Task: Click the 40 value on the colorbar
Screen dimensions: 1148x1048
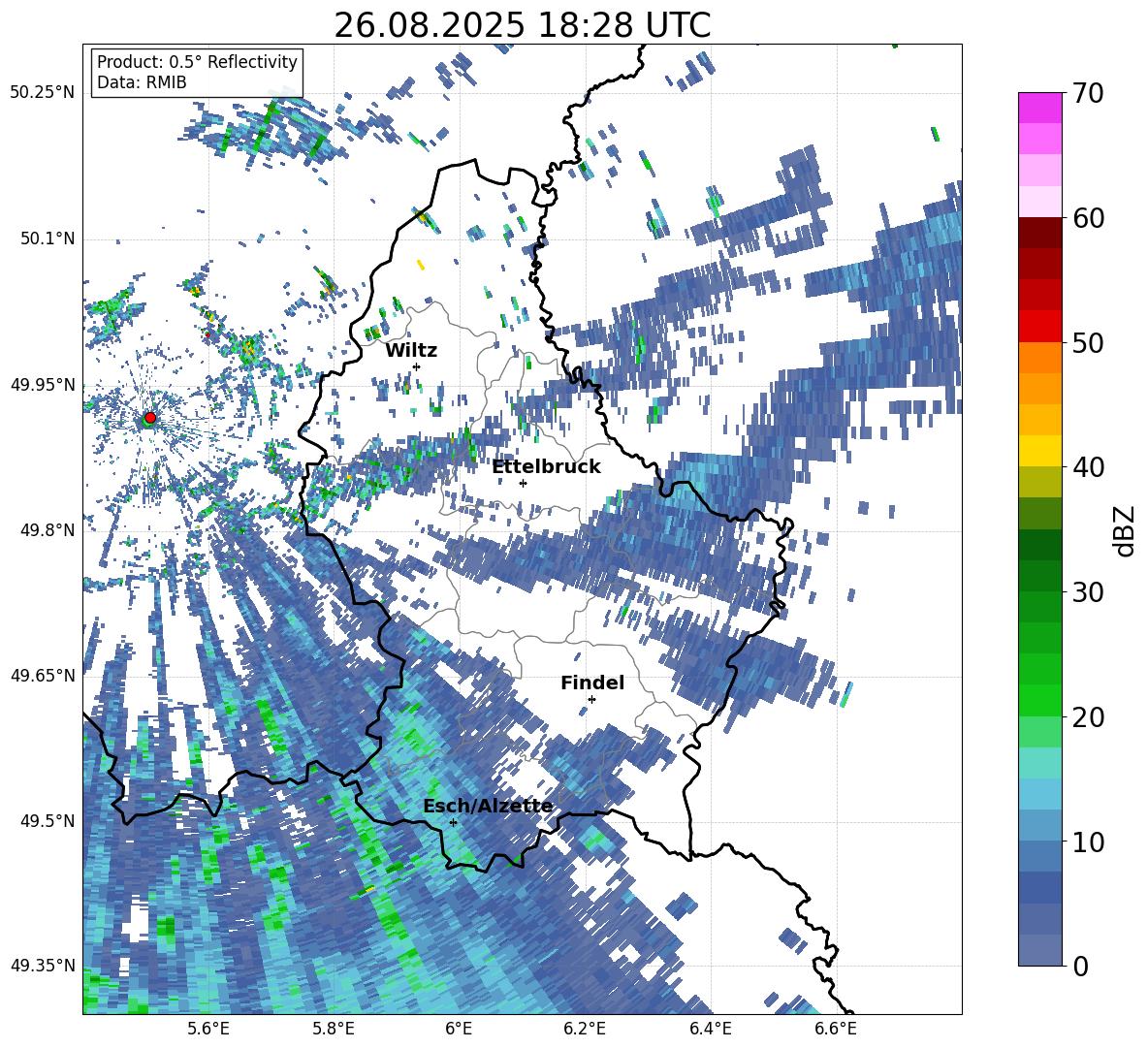Action: pyautogui.click(x=1087, y=467)
